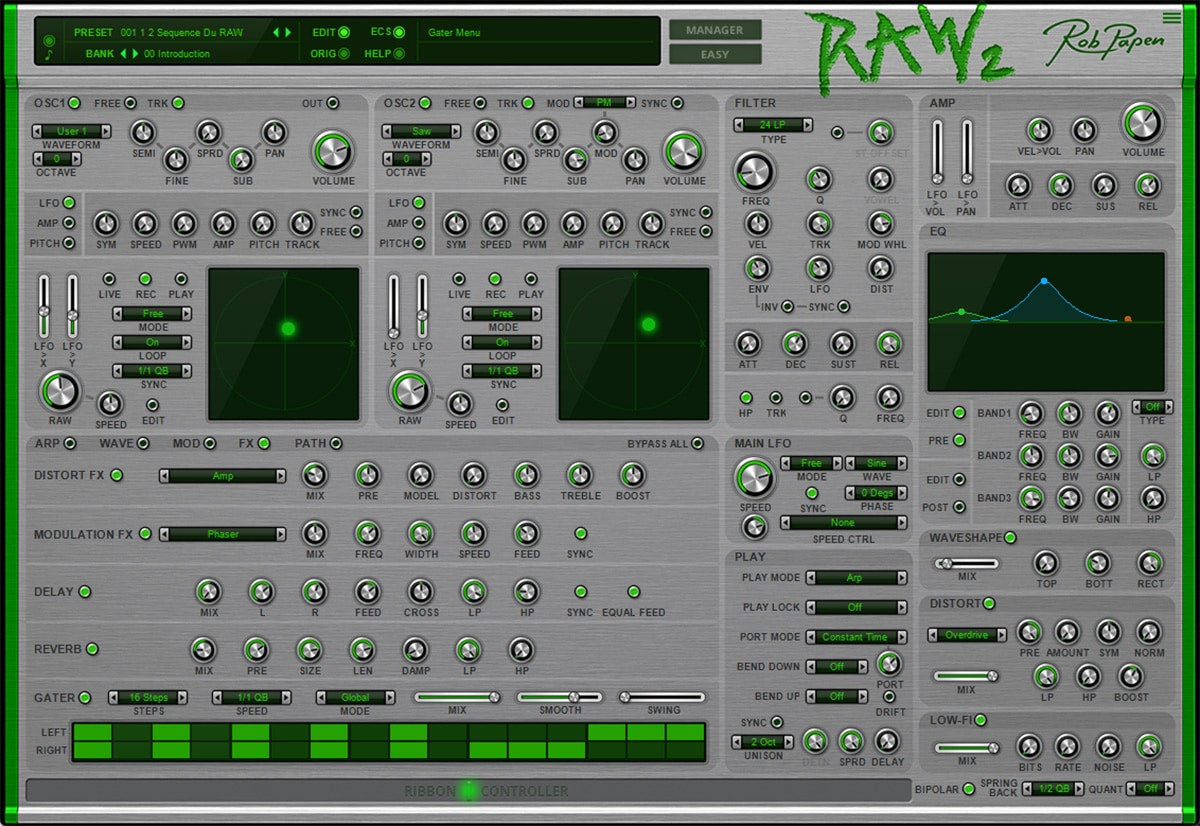Open the Main LFO WAVE selector showing Sine
This screenshot has width=1200, height=826.
pos(876,463)
